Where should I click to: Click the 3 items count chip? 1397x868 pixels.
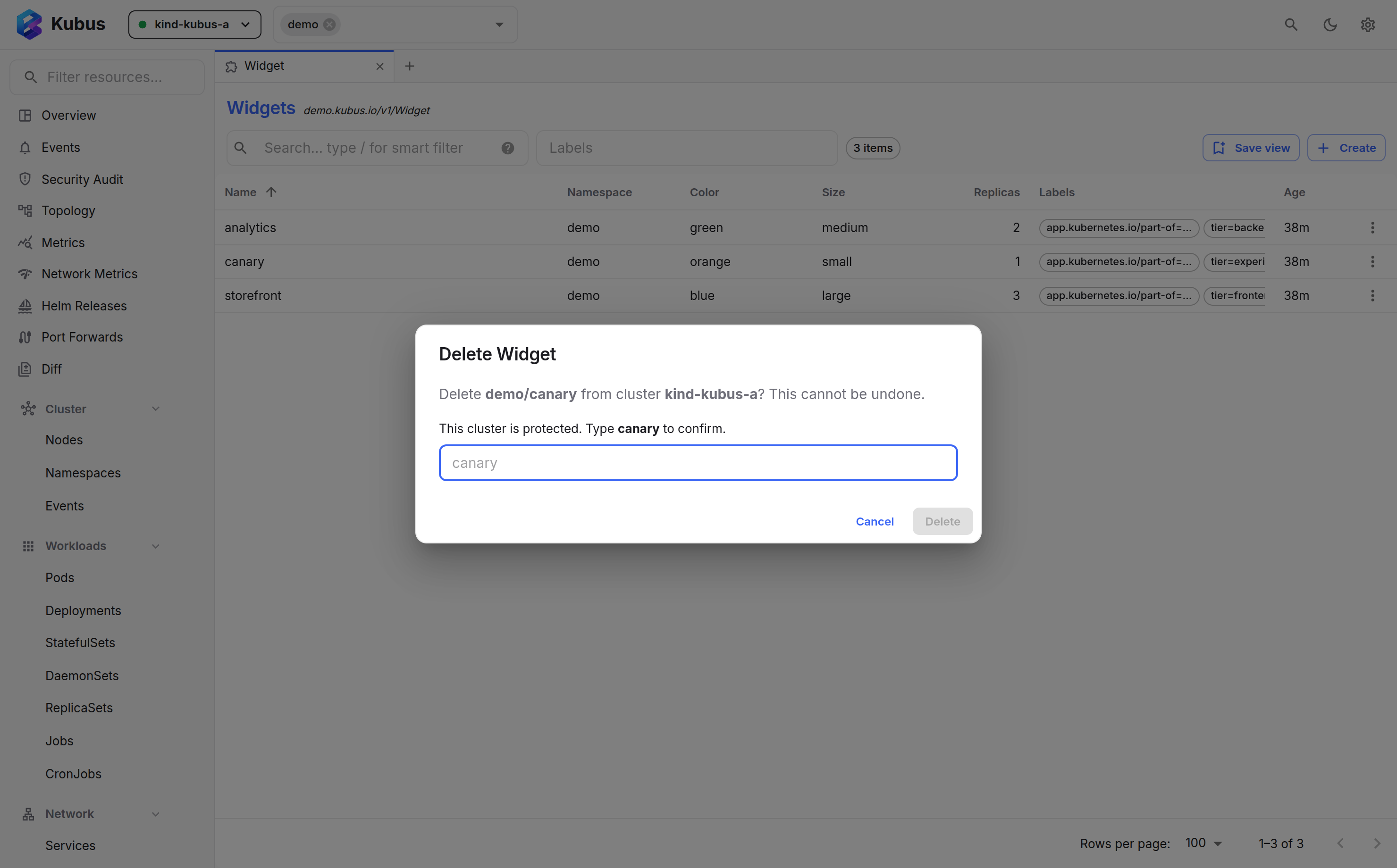click(873, 148)
